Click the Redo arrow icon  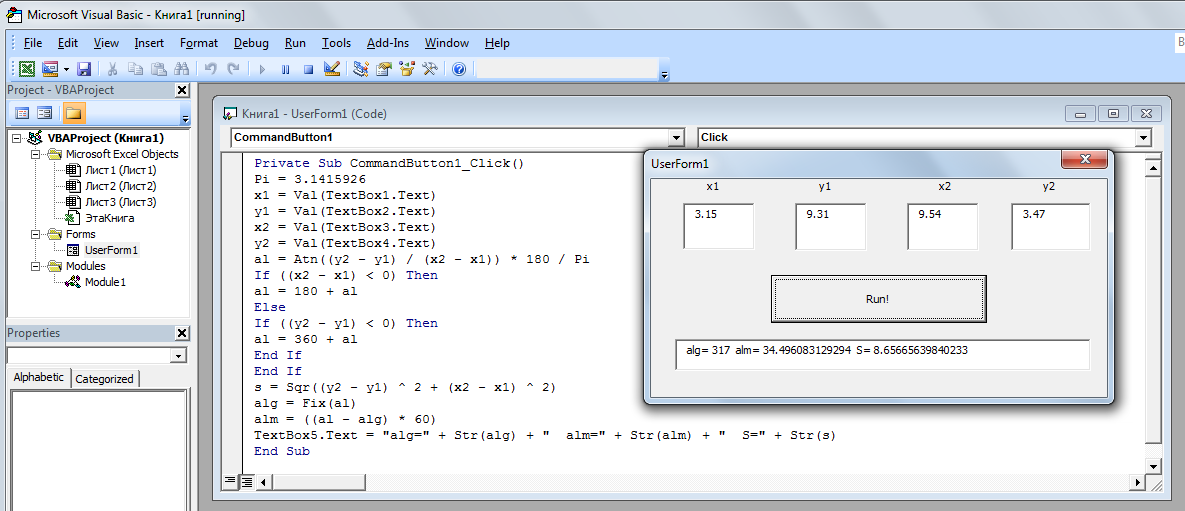click(x=234, y=70)
